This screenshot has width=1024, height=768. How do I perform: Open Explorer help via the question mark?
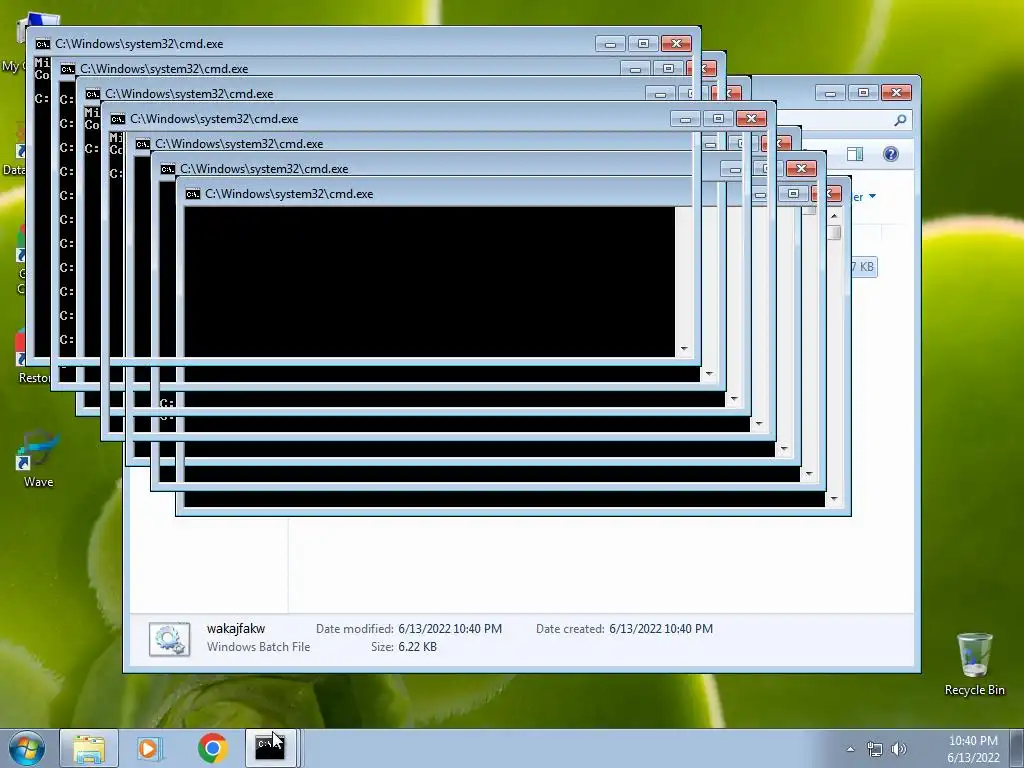(x=891, y=154)
